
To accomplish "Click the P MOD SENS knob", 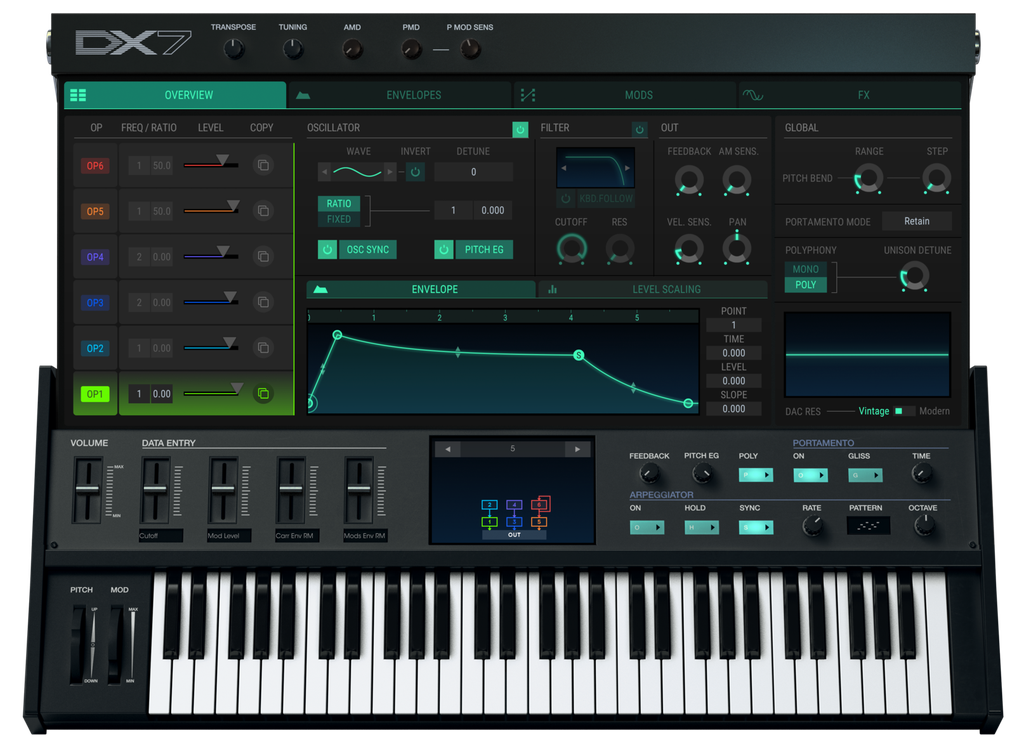I will pos(470,49).
